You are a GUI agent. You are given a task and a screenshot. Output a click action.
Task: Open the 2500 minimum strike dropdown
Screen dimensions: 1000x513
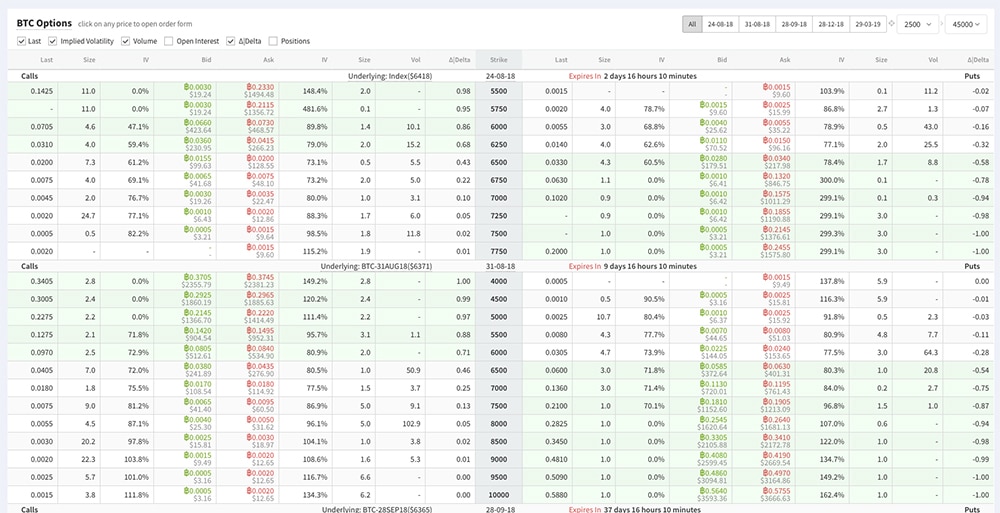[x=918, y=23]
